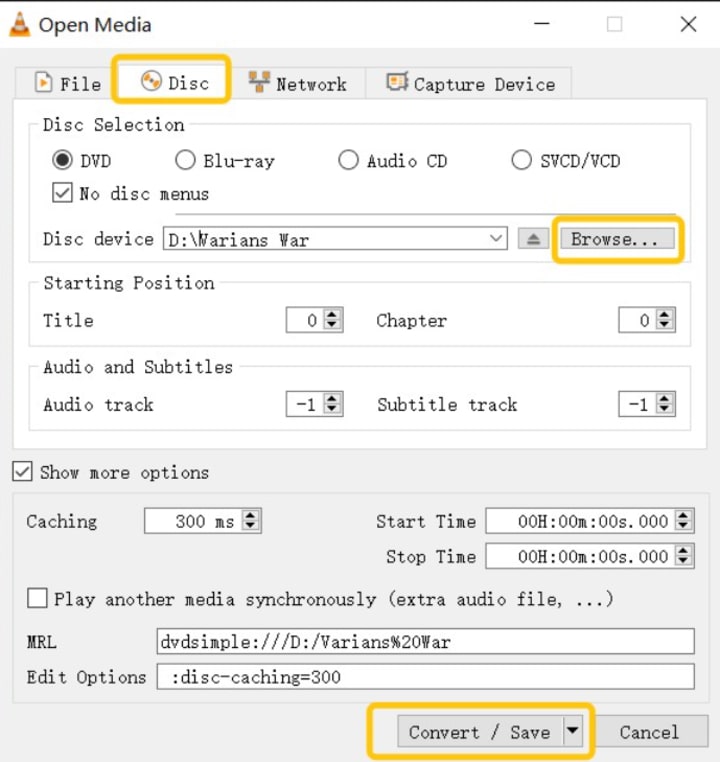Click the VLC cone icon in title bar
This screenshot has height=762, width=720.
point(19,24)
